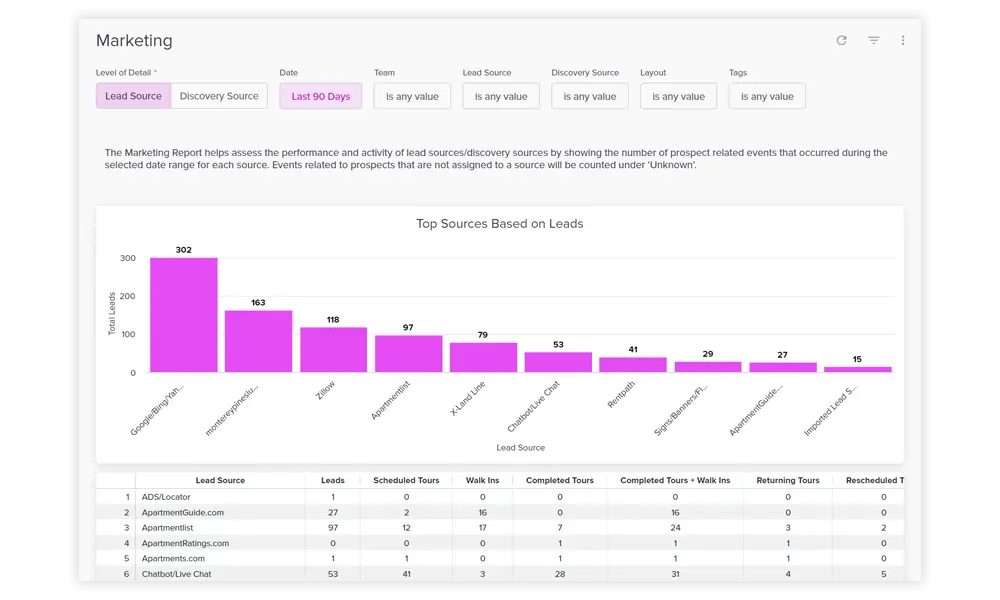Click Leads value 97 in Apartmentlist row
The height and width of the screenshot is (600, 1000).
tap(333, 527)
